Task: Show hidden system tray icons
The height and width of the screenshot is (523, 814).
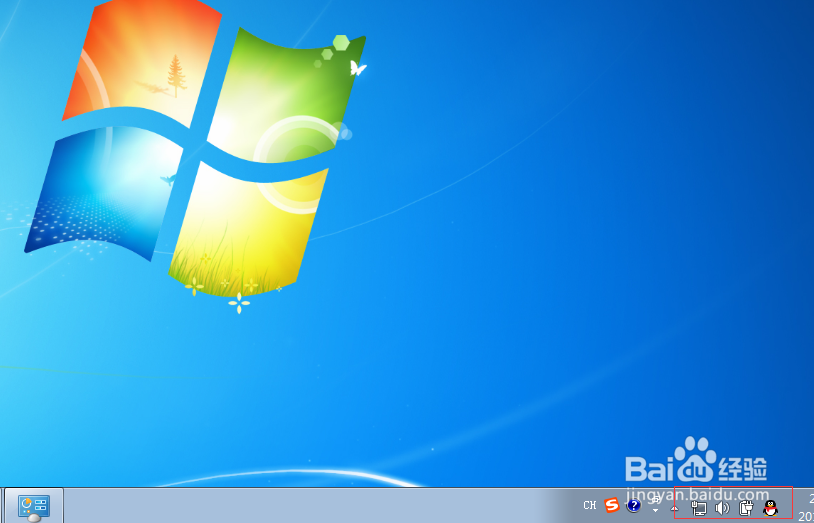Action: point(675,508)
